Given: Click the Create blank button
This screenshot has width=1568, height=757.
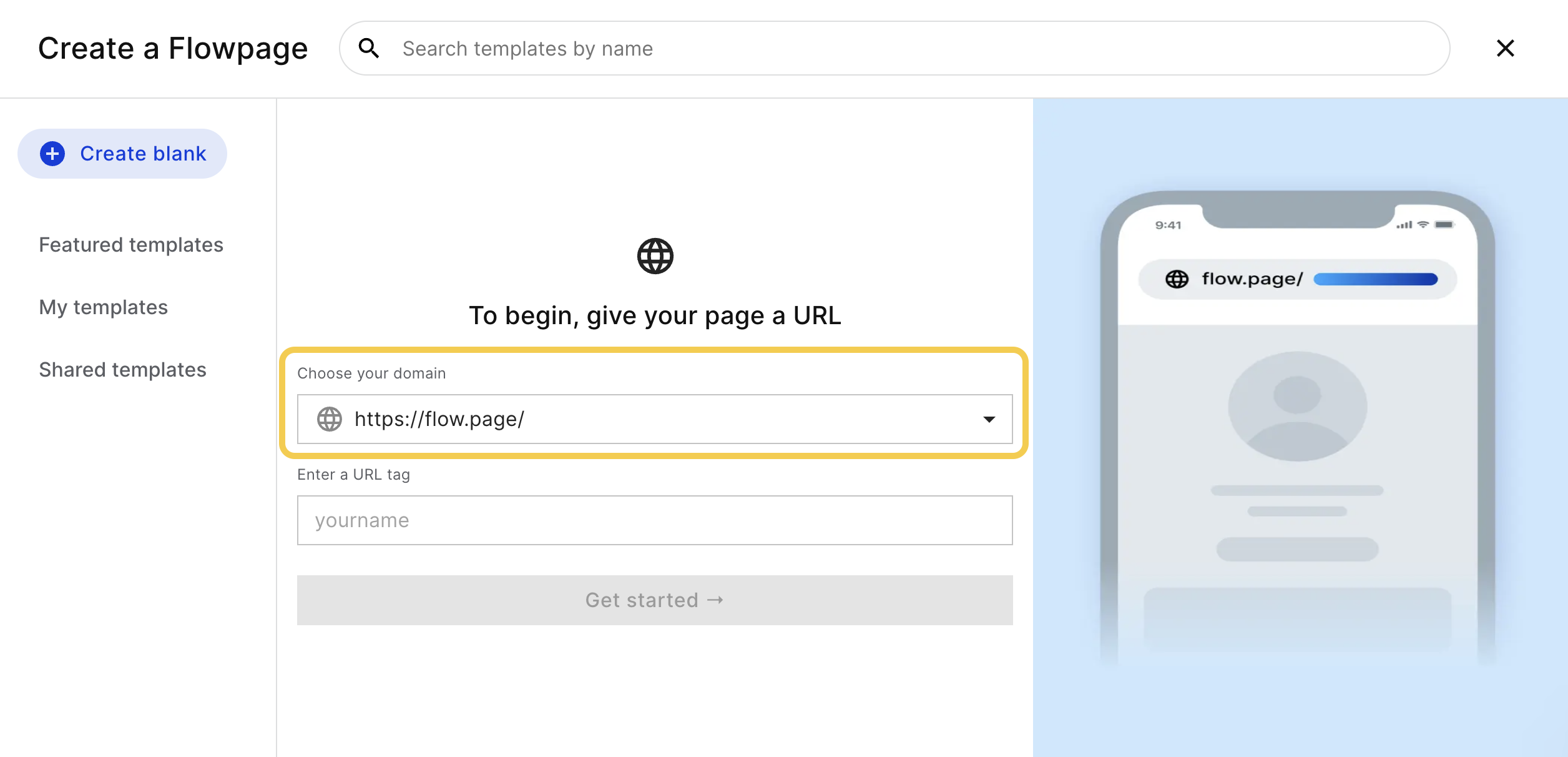Looking at the screenshot, I should tap(122, 154).
